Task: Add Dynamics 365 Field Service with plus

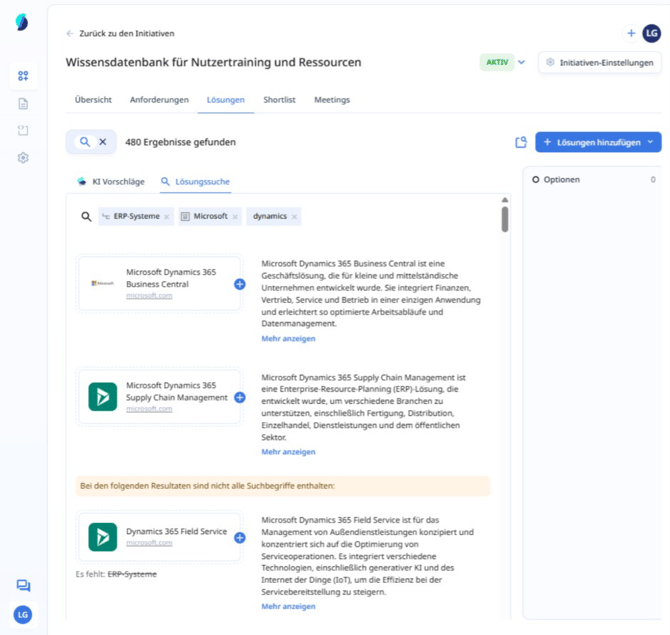Action: pos(240,538)
